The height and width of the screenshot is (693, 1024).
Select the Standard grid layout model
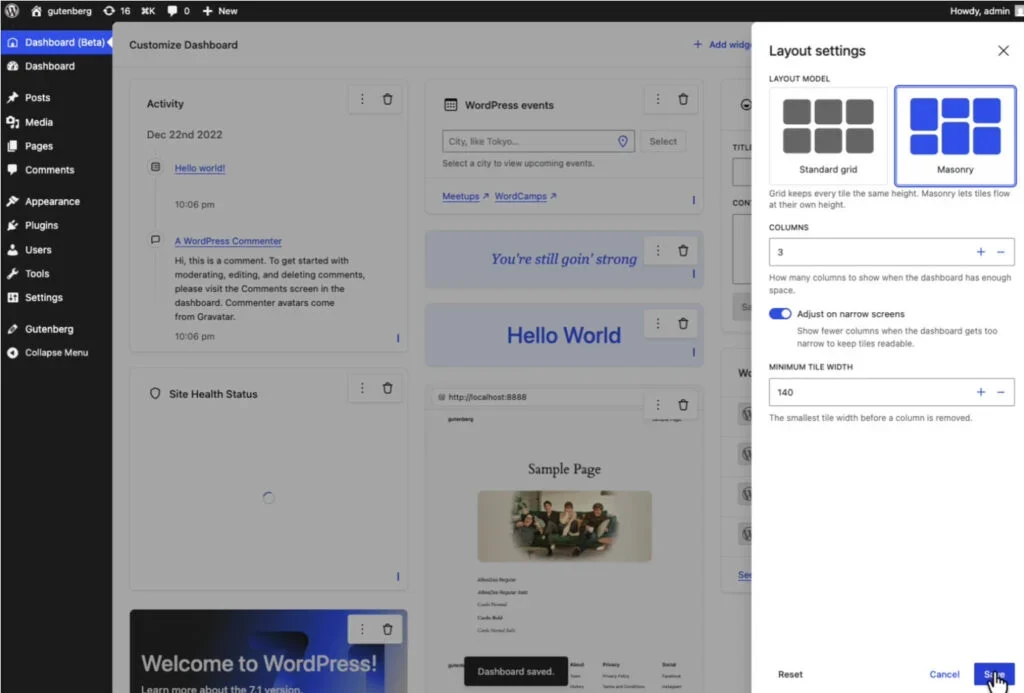(x=828, y=136)
